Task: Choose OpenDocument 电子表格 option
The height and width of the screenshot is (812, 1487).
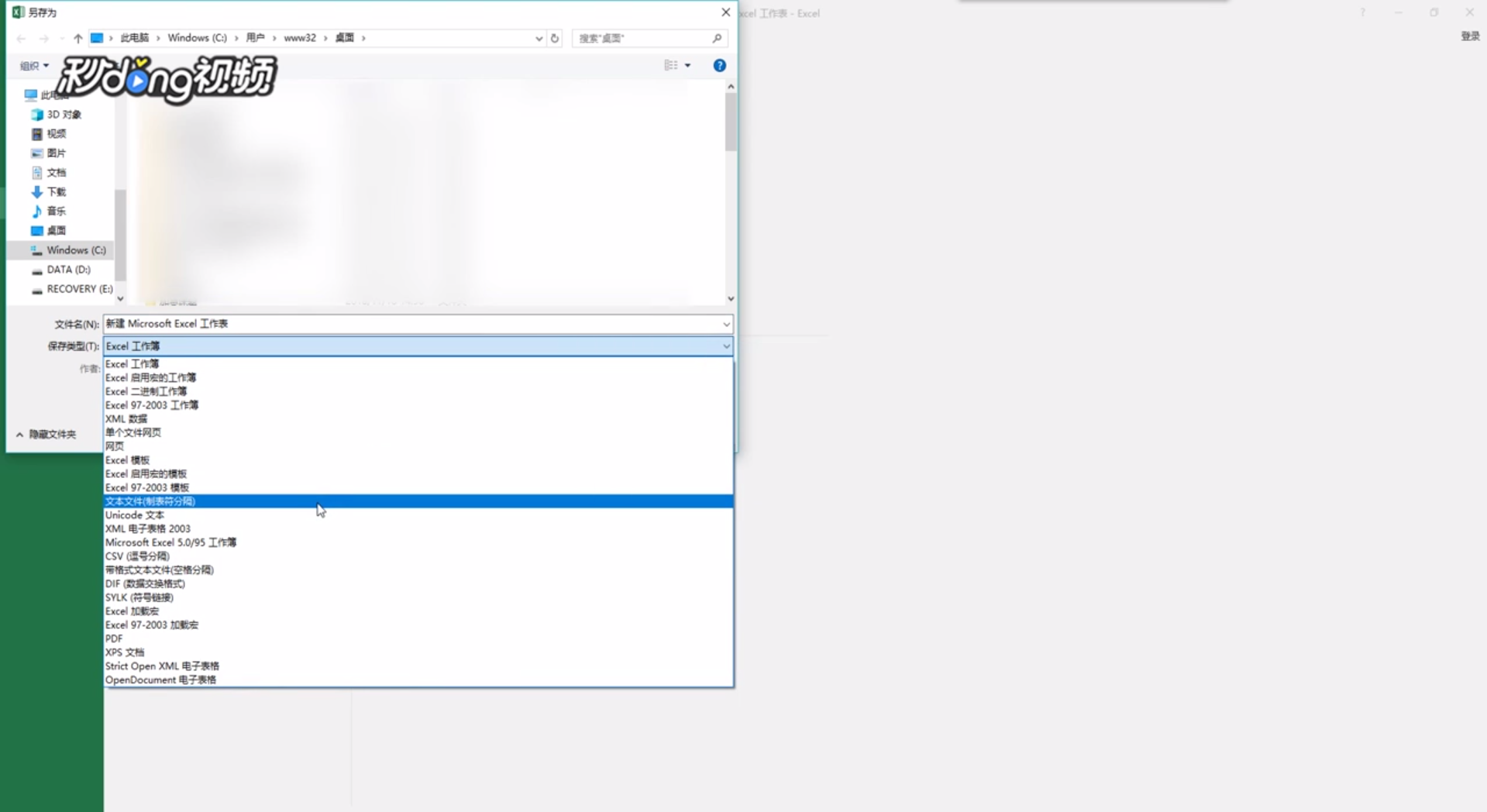Action: pyautogui.click(x=418, y=680)
